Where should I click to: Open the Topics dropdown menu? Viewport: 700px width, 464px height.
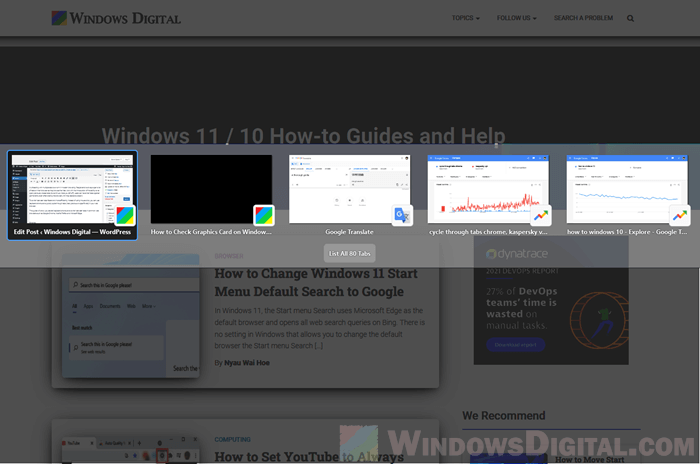[x=465, y=18]
